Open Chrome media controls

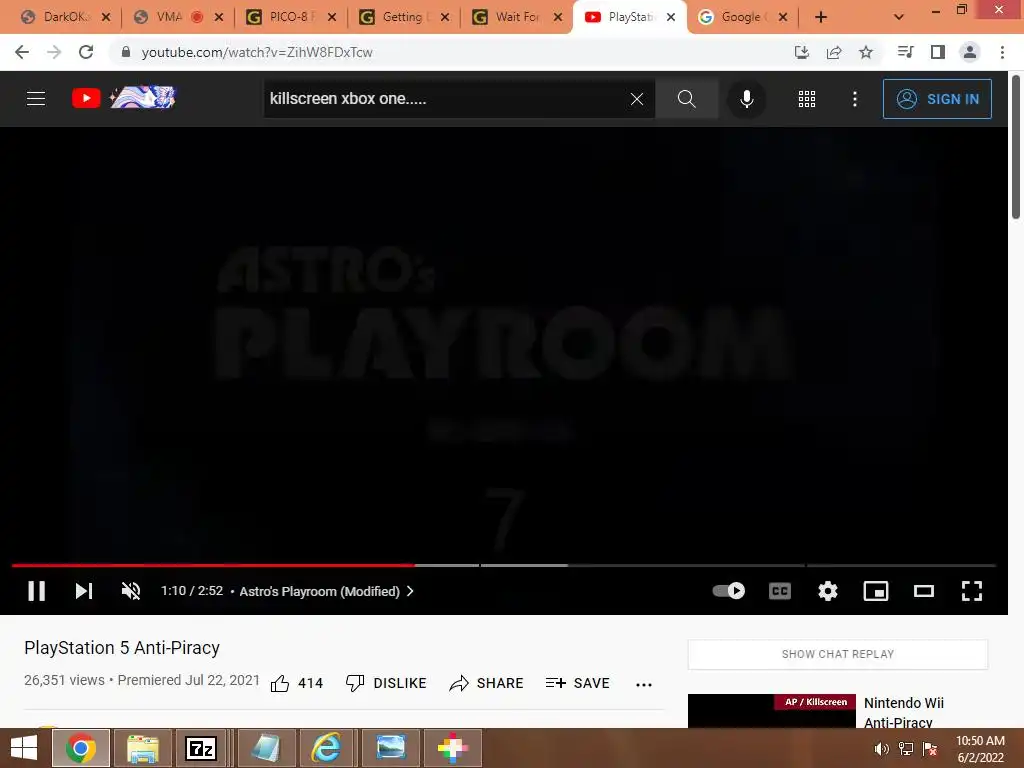point(905,52)
